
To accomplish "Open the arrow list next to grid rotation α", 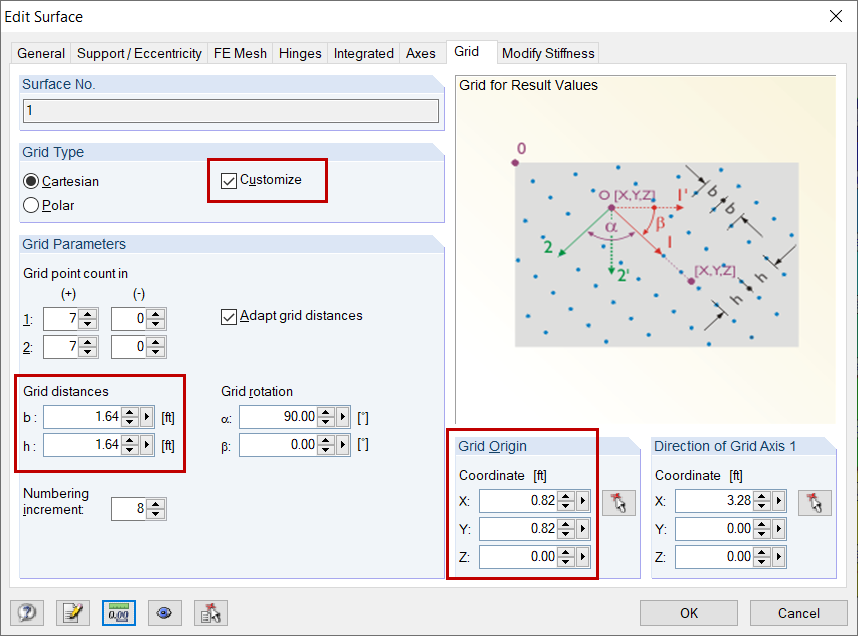I will pos(341,417).
